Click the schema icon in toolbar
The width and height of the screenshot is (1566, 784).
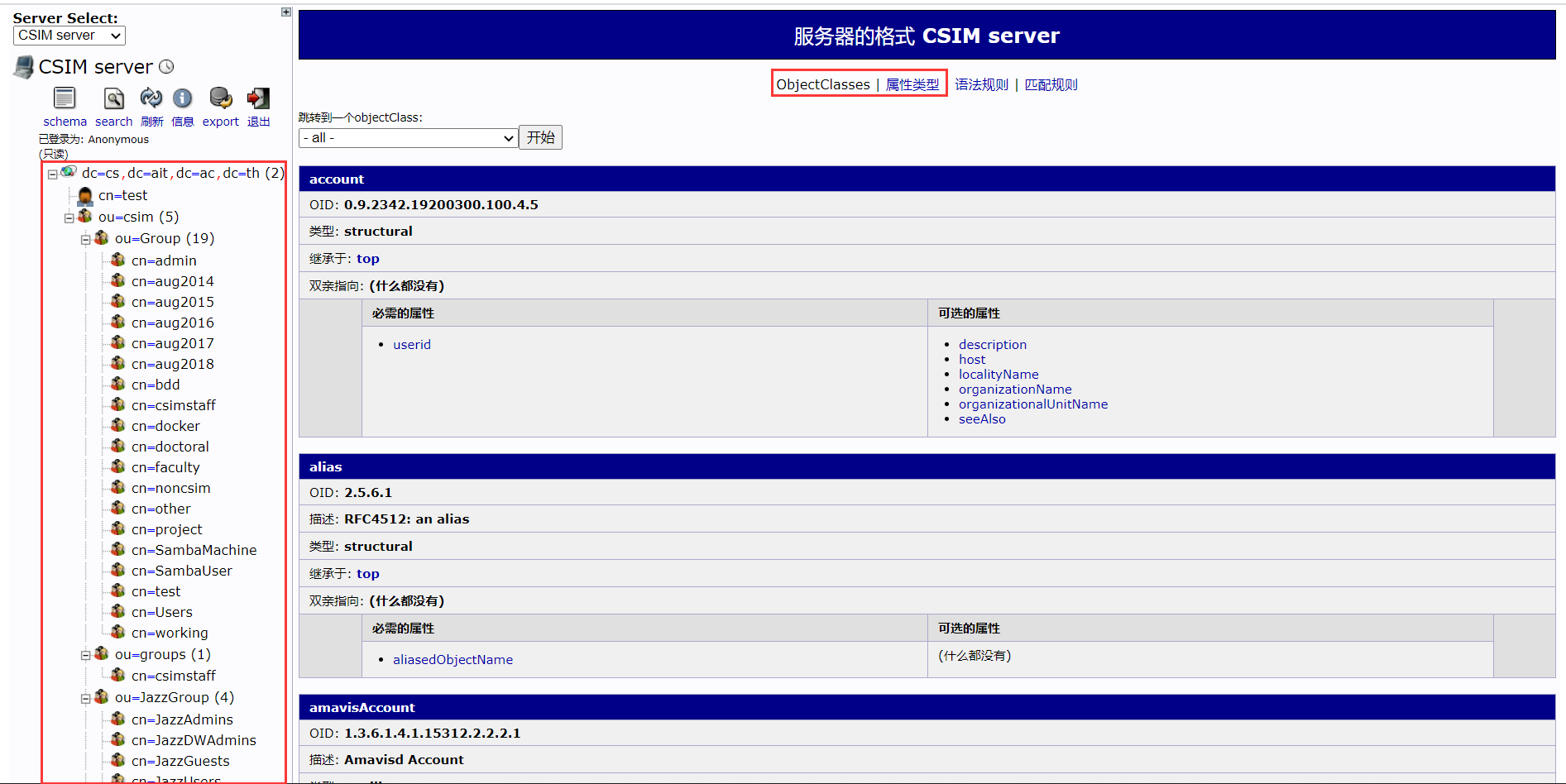(x=65, y=98)
